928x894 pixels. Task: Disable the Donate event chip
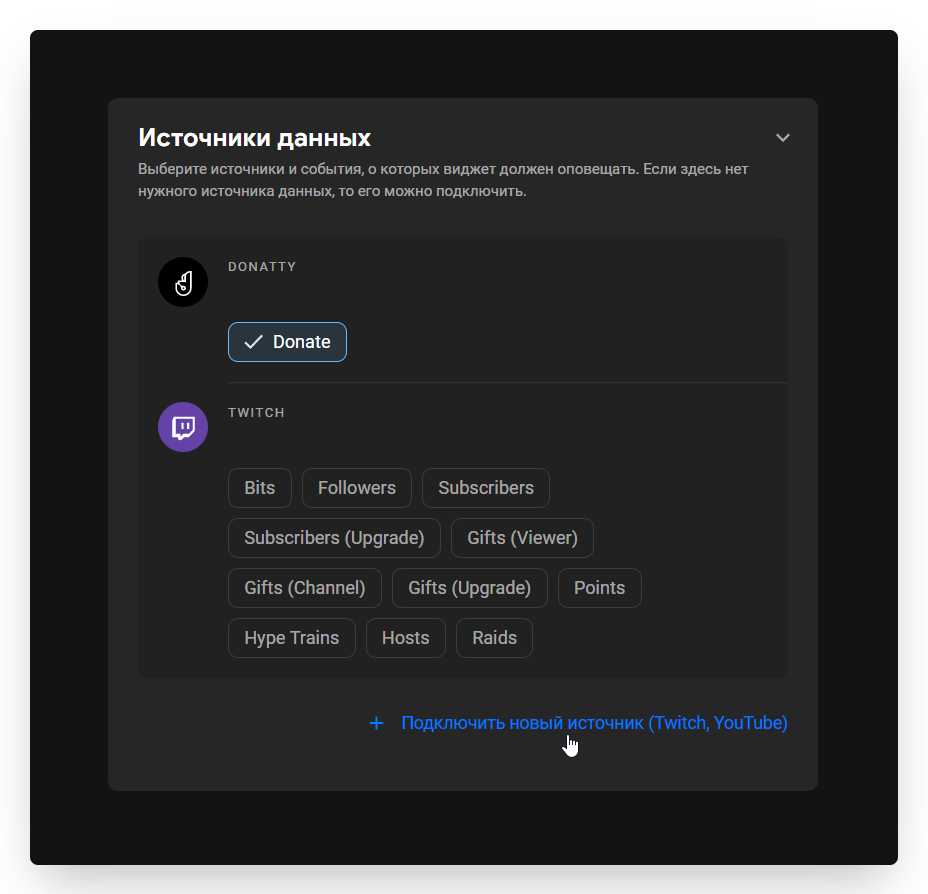287,342
